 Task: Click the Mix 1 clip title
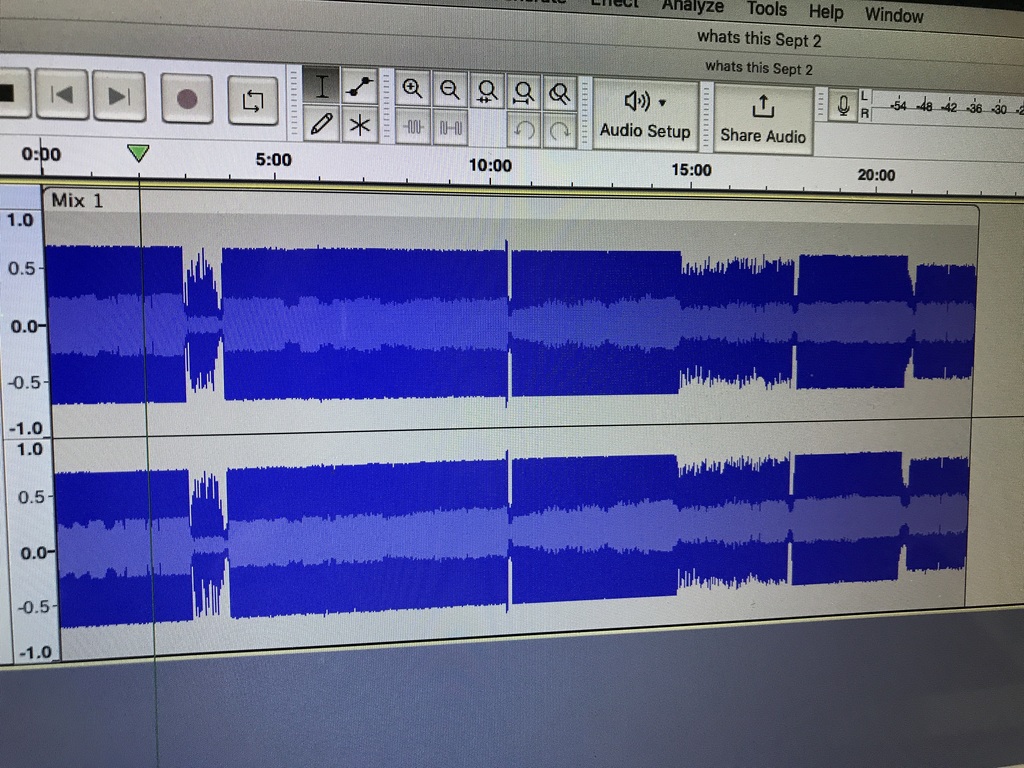coord(77,200)
